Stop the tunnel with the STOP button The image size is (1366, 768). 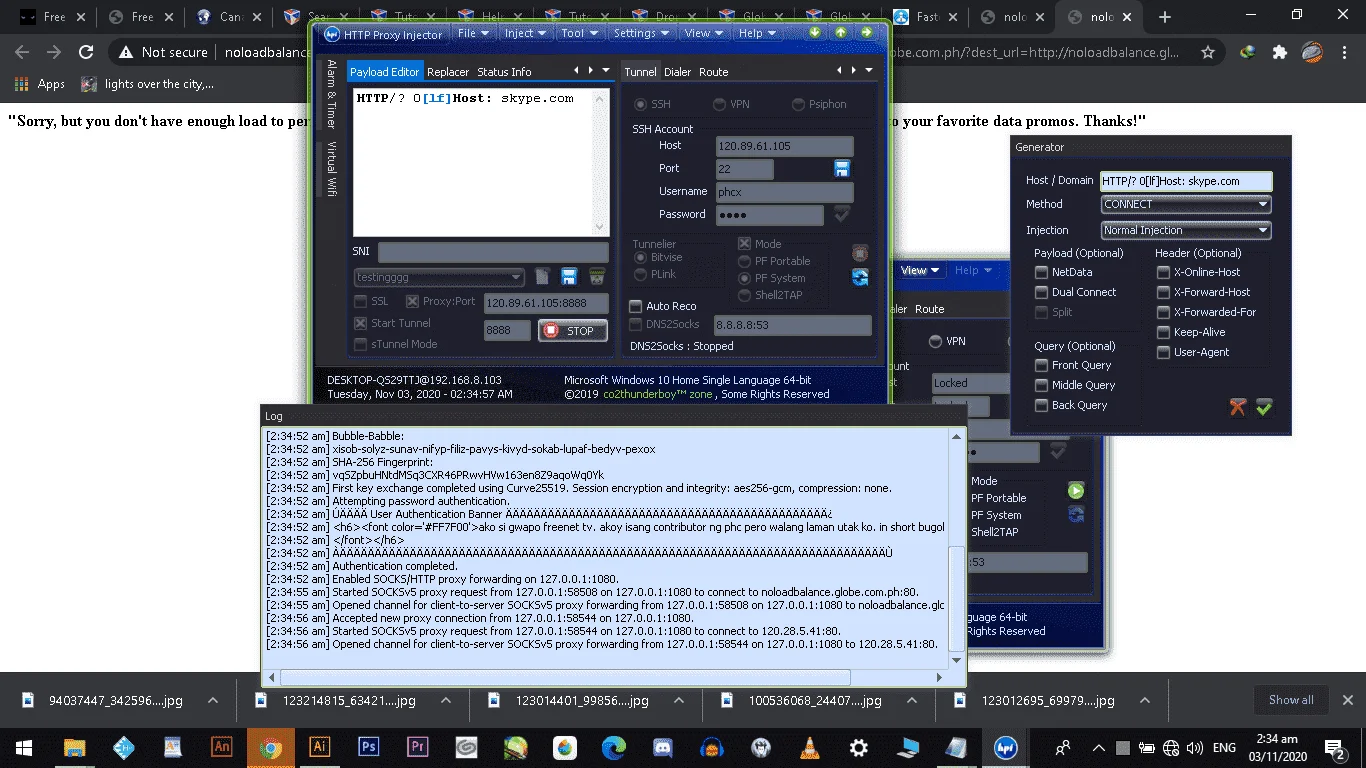[573, 331]
